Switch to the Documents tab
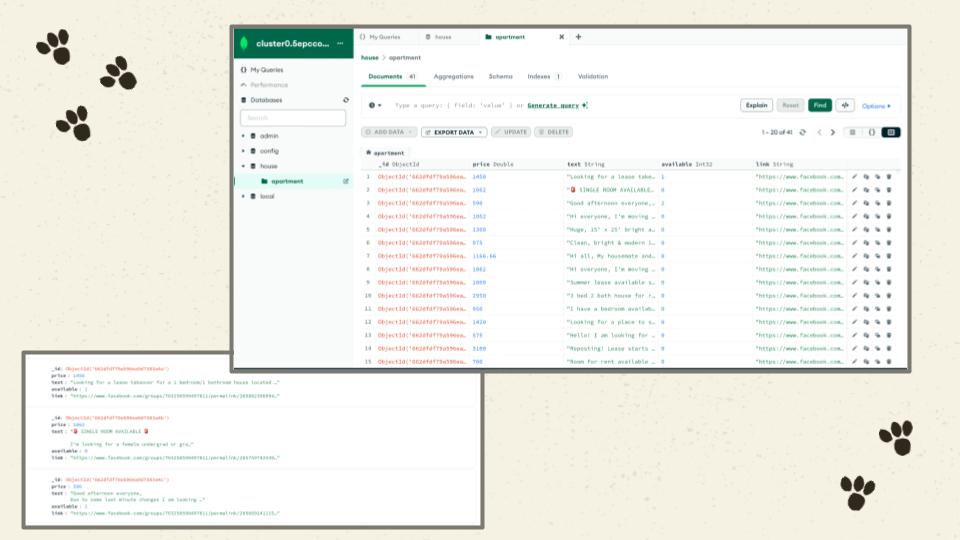Viewport: 960px width, 540px height. coord(392,77)
